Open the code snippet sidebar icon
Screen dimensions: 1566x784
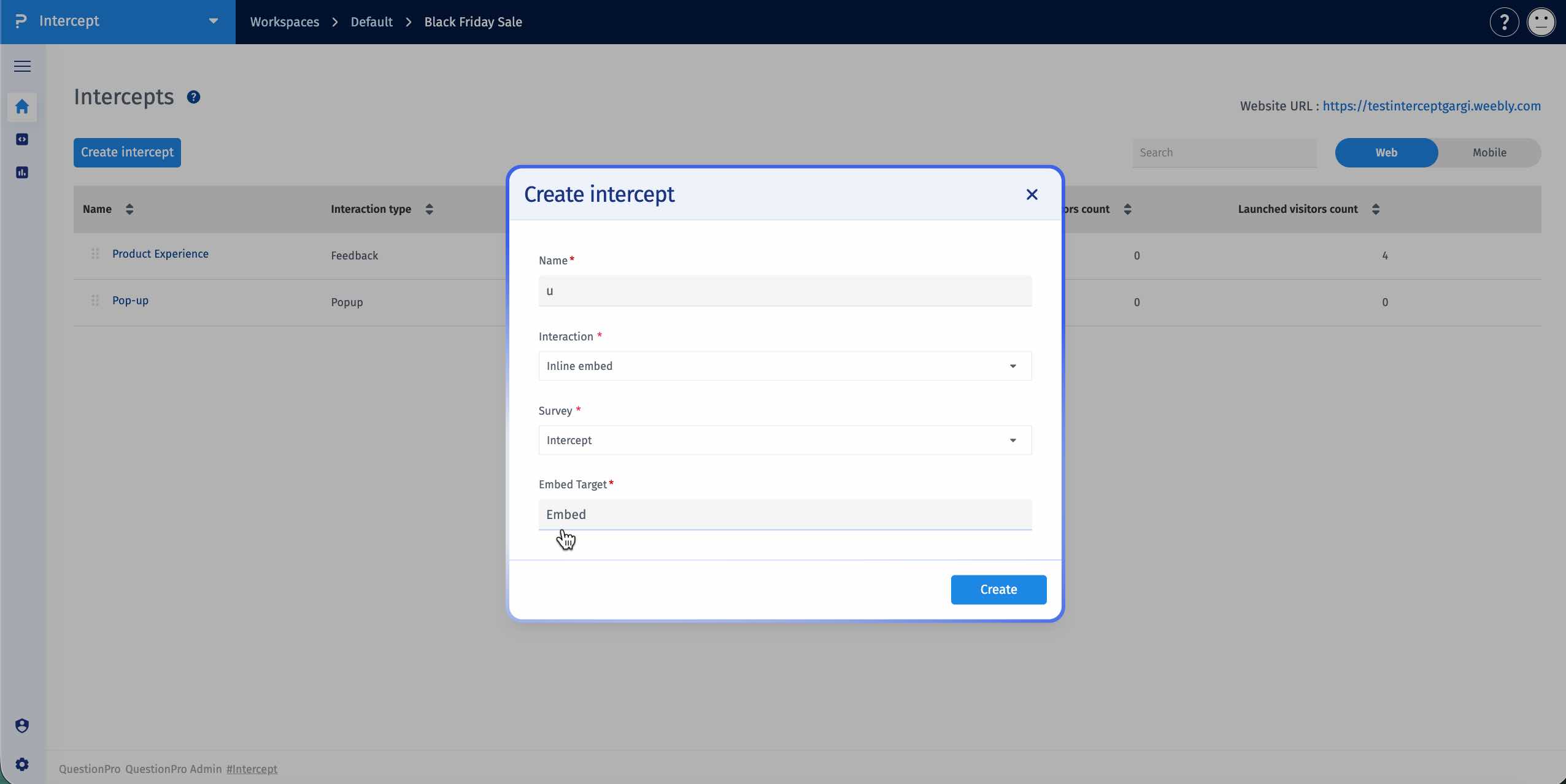click(22, 140)
